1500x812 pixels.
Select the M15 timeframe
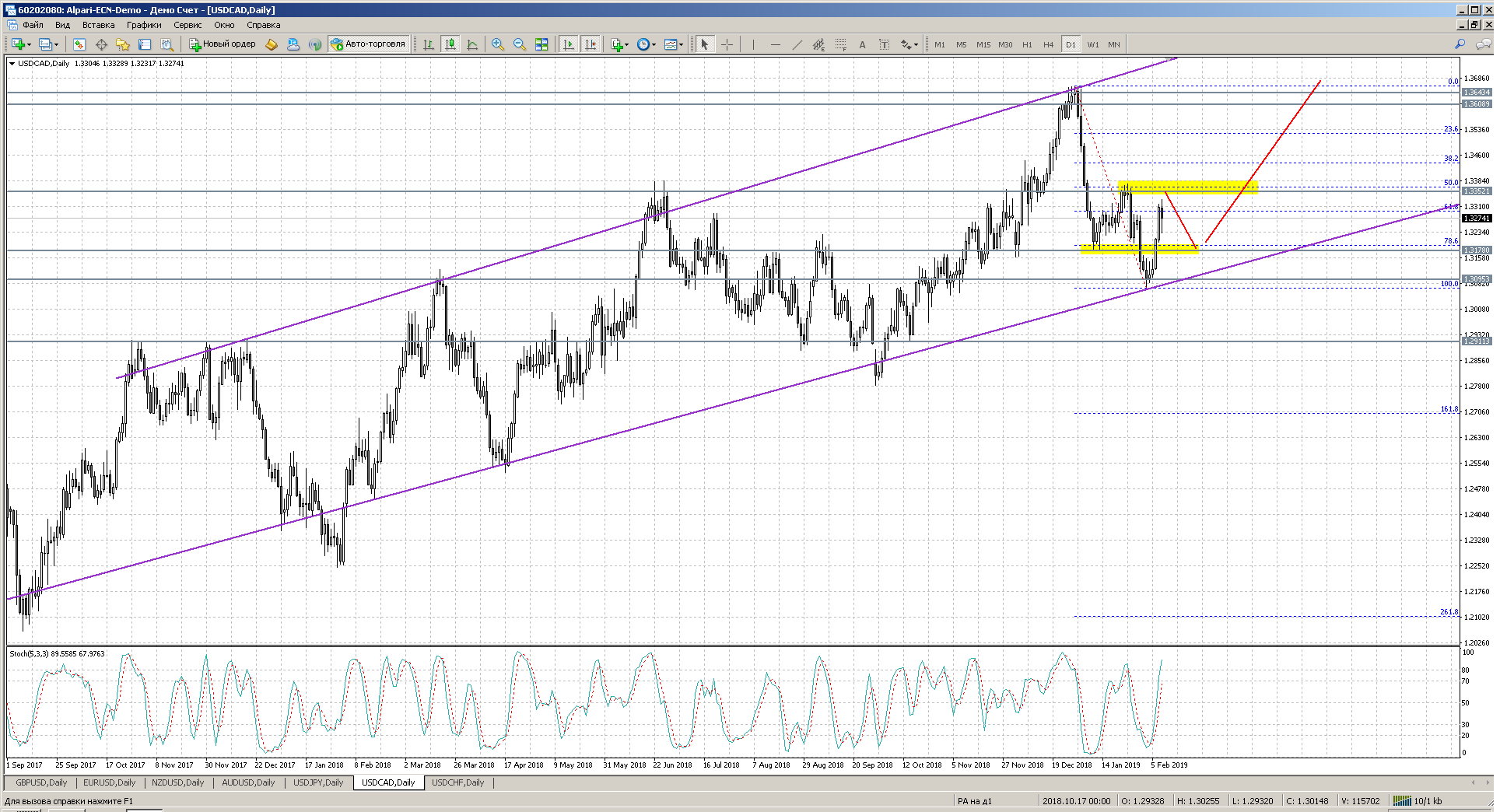pyautogui.click(x=983, y=44)
